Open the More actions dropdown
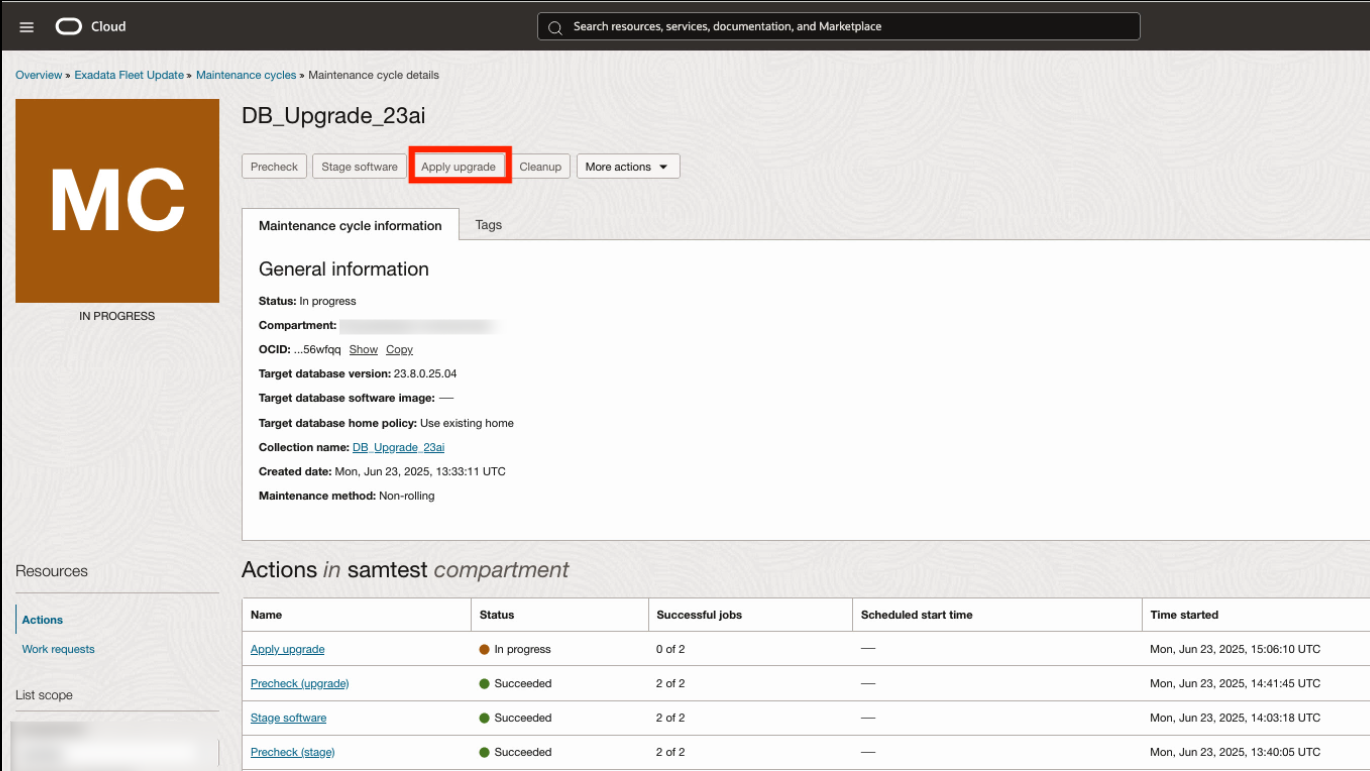 tap(628, 166)
